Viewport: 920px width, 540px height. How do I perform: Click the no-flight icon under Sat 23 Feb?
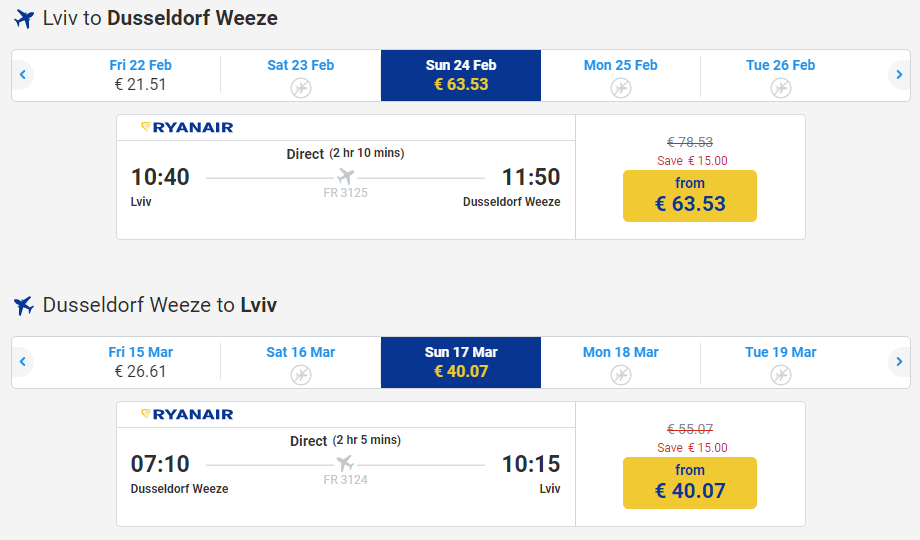[x=301, y=88]
